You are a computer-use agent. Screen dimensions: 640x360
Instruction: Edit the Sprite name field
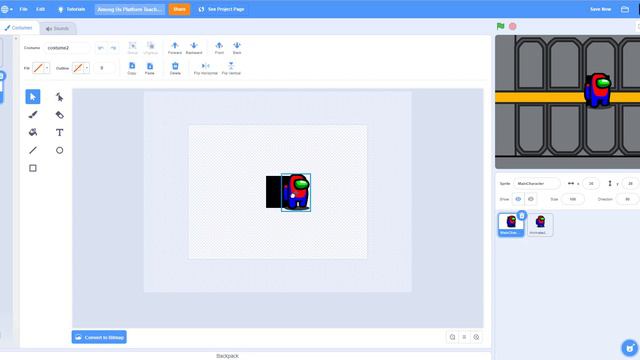(537, 184)
